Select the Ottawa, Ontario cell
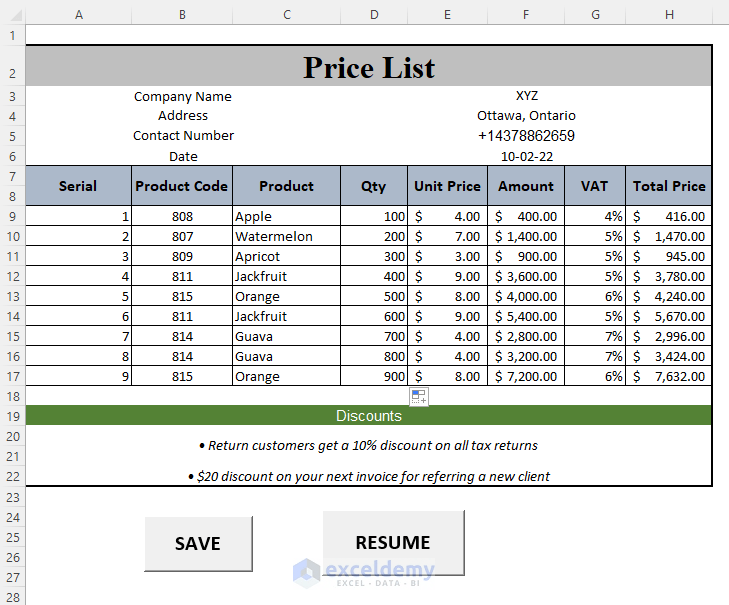The width and height of the screenshot is (729, 605). click(x=526, y=115)
